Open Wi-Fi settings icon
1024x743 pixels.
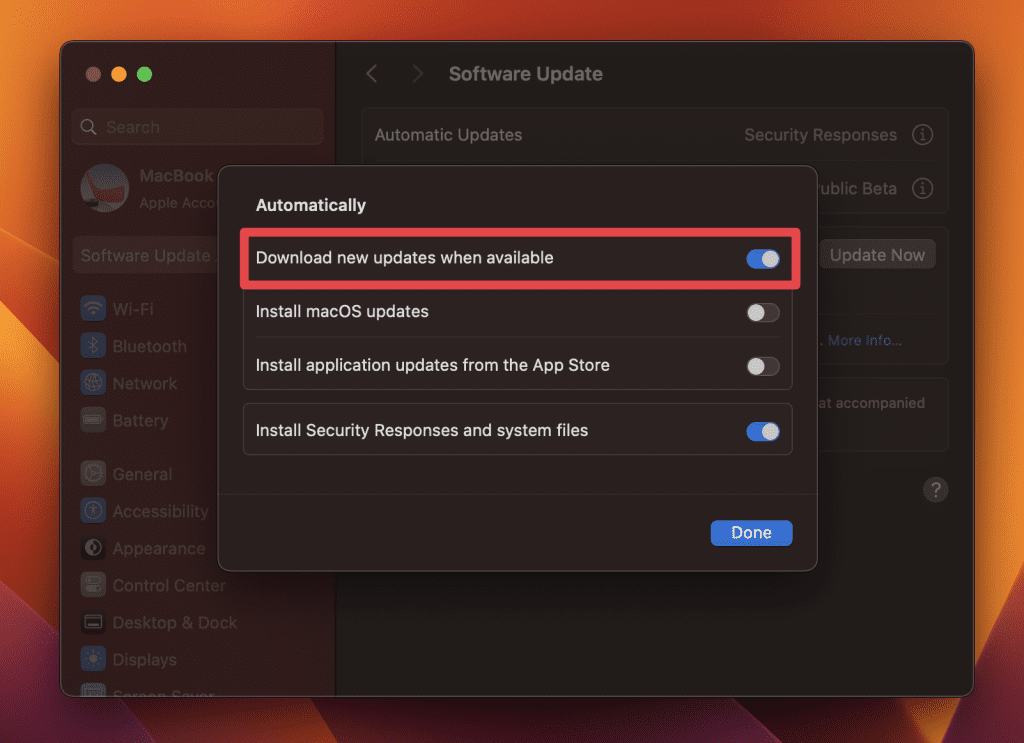(x=93, y=308)
